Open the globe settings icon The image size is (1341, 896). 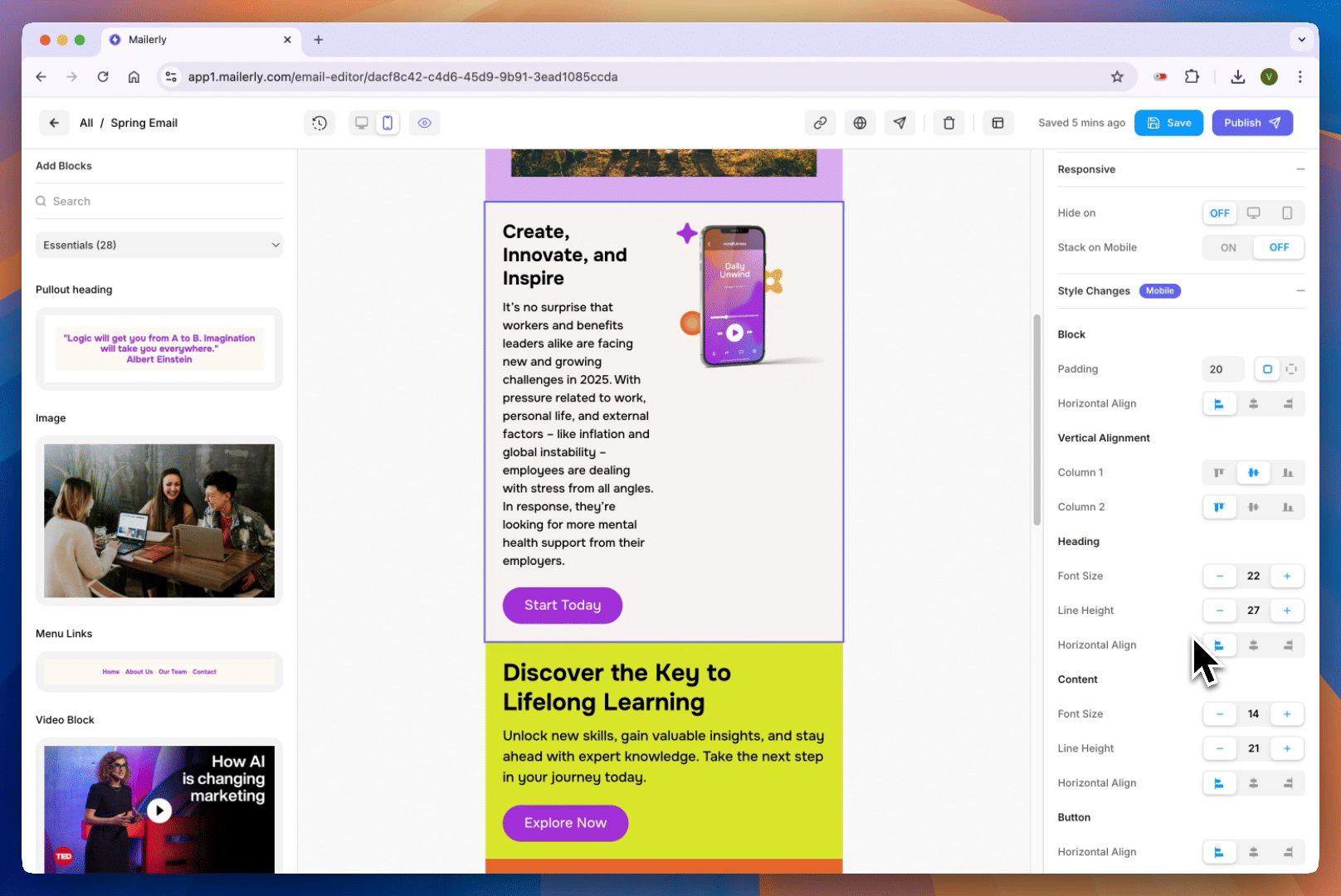point(860,123)
